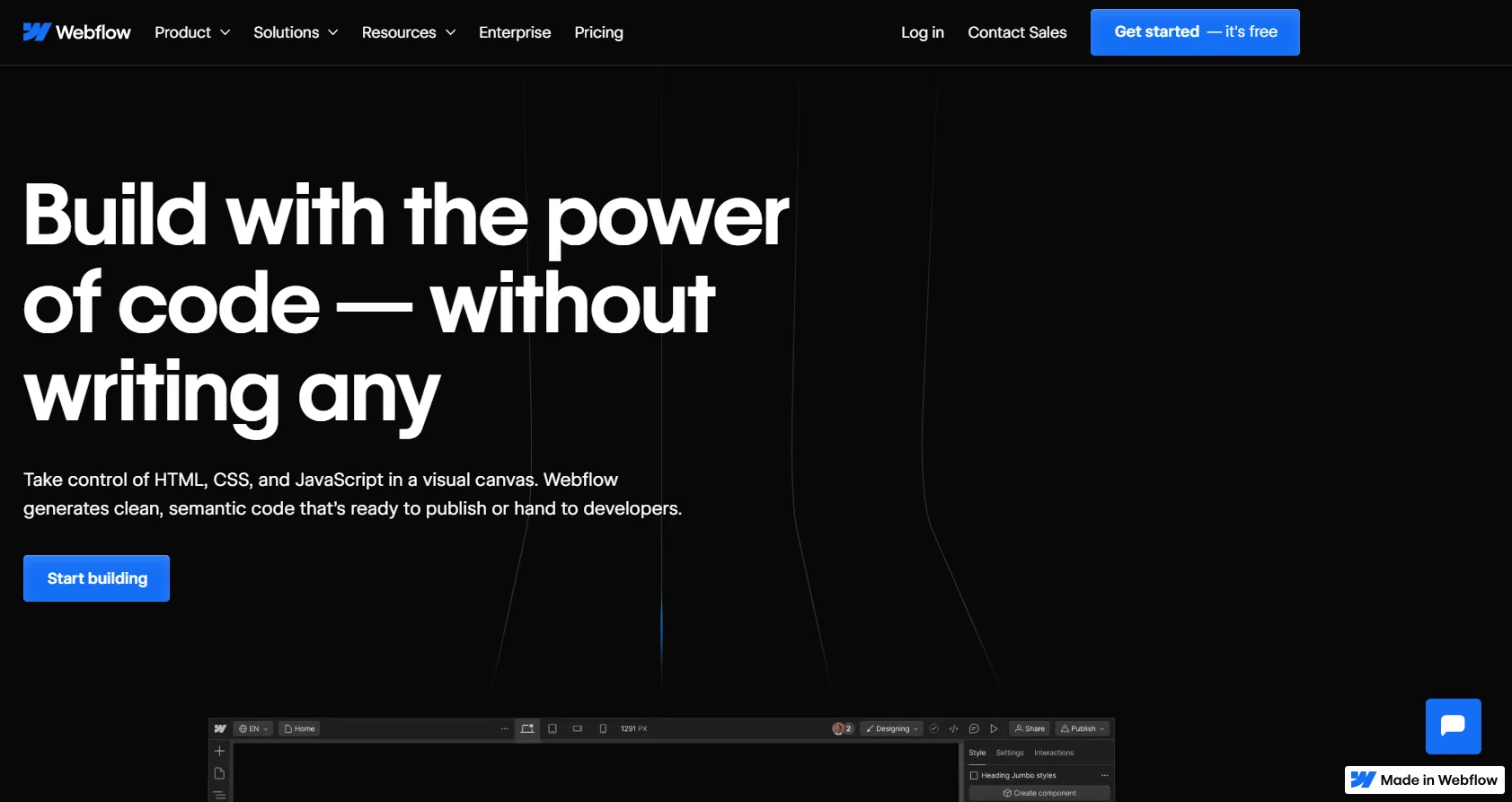Switch to the Interactions tab
Image resolution: width=1512 pixels, height=802 pixels.
coord(1054,753)
